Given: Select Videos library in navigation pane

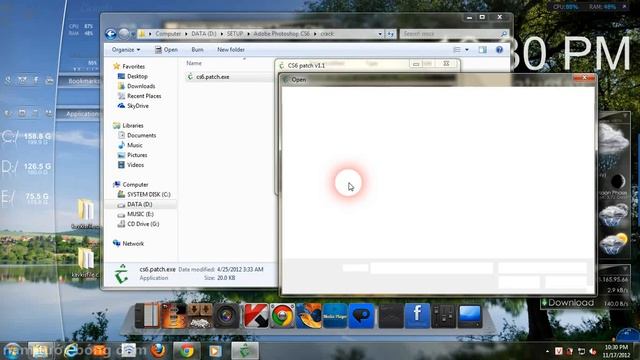Looking at the screenshot, I should pyautogui.click(x=135, y=165).
